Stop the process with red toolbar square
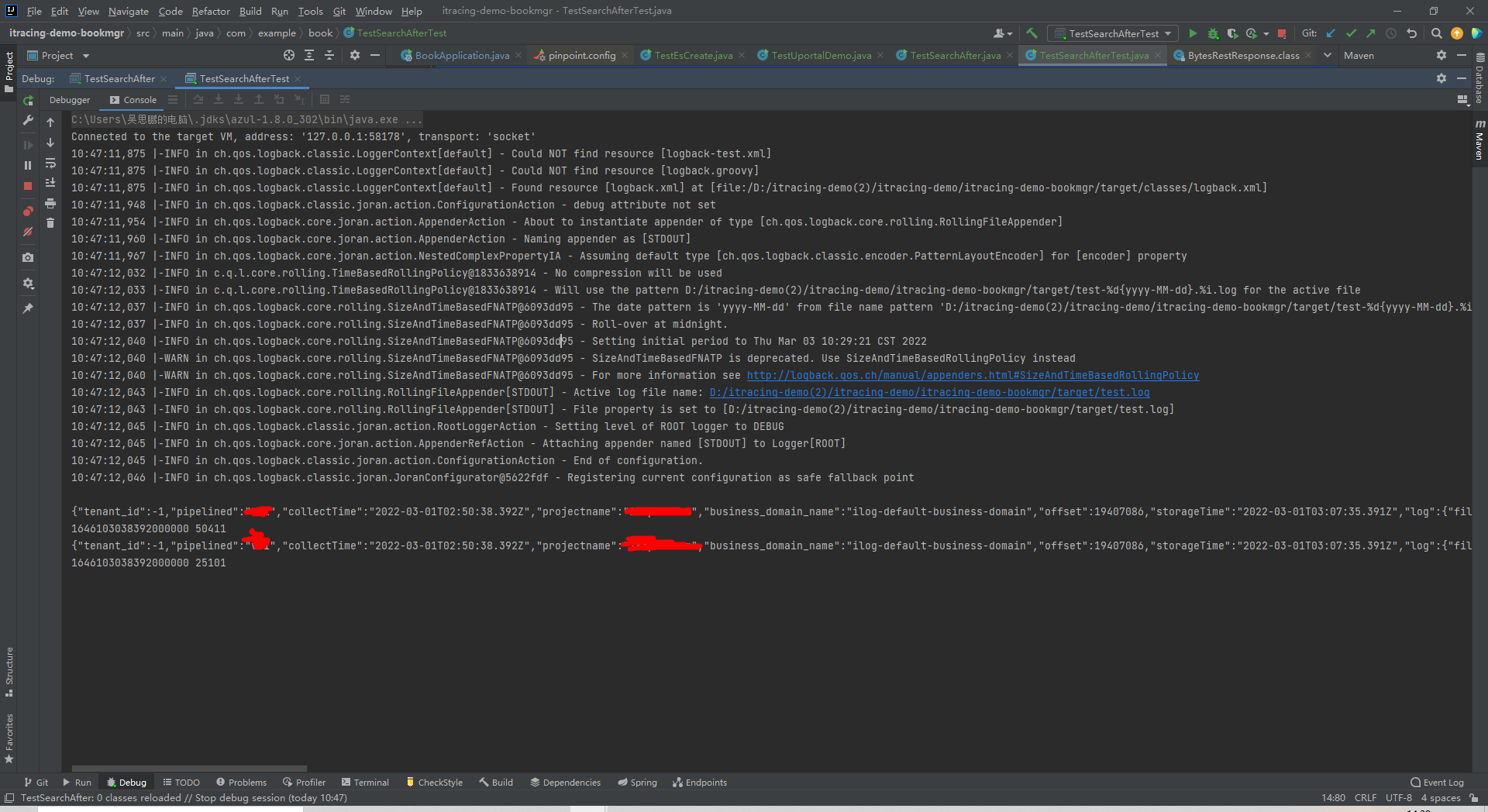Screen dimensions: 1488x812 coord(1282,33)
